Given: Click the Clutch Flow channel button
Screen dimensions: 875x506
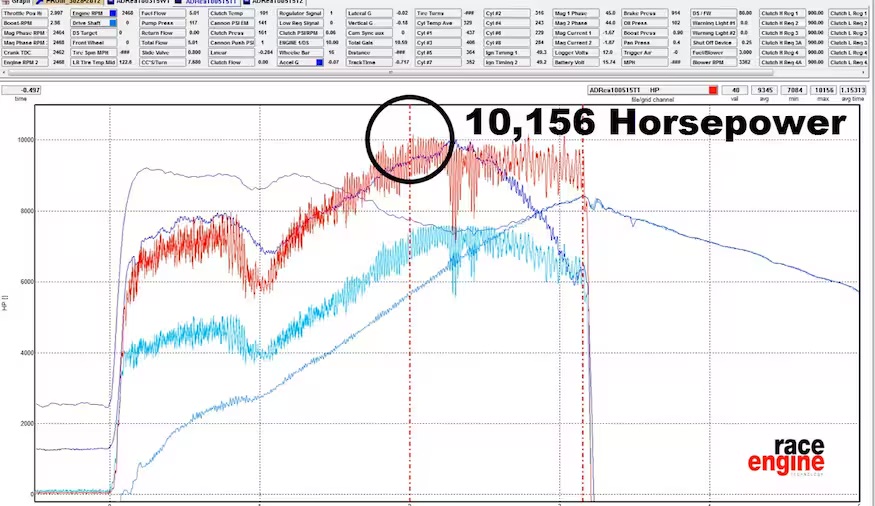Looking at the screenshot, I should (x=232, y=62).
